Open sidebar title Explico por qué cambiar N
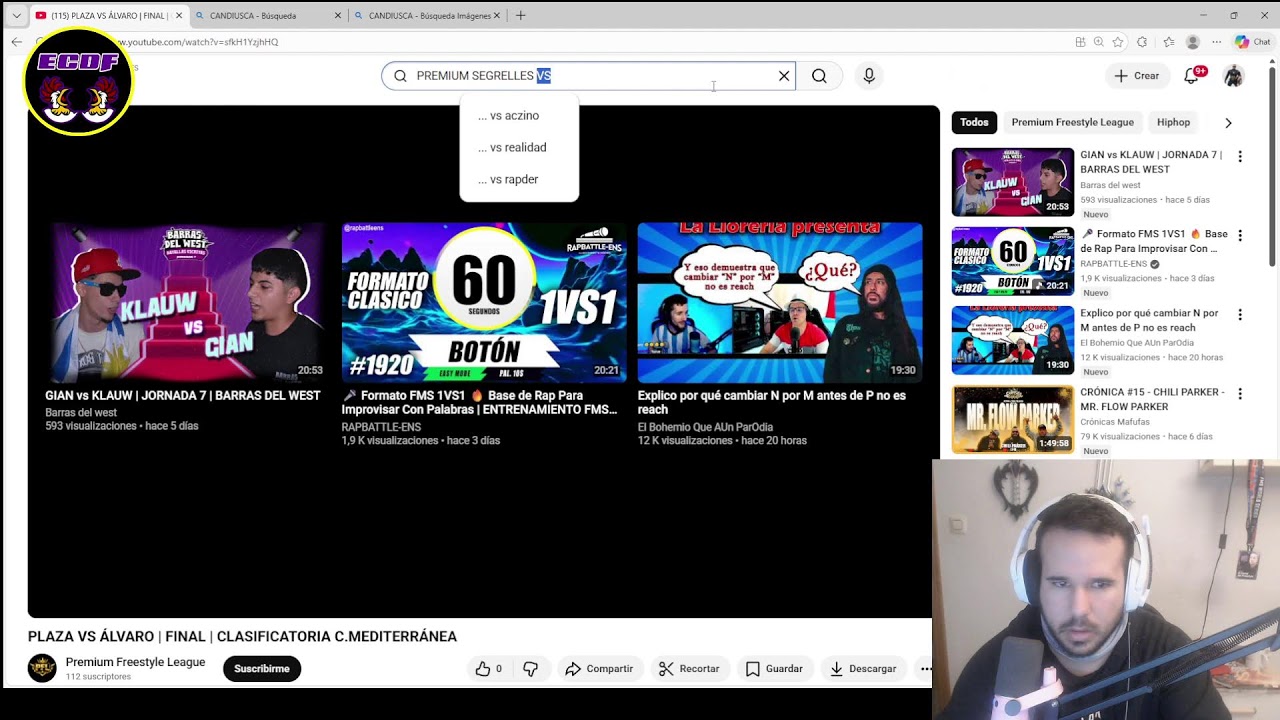The image size is (1280, 720). coord(1149,320)
